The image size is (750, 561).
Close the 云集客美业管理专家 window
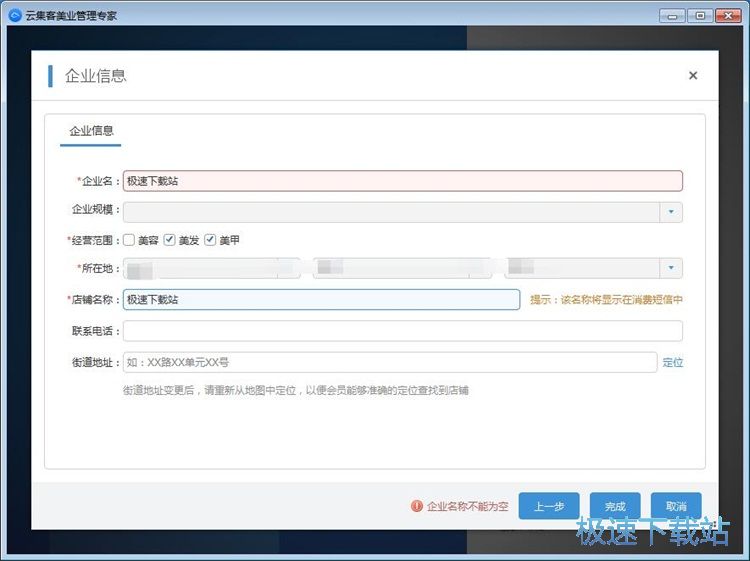(728, 16)
